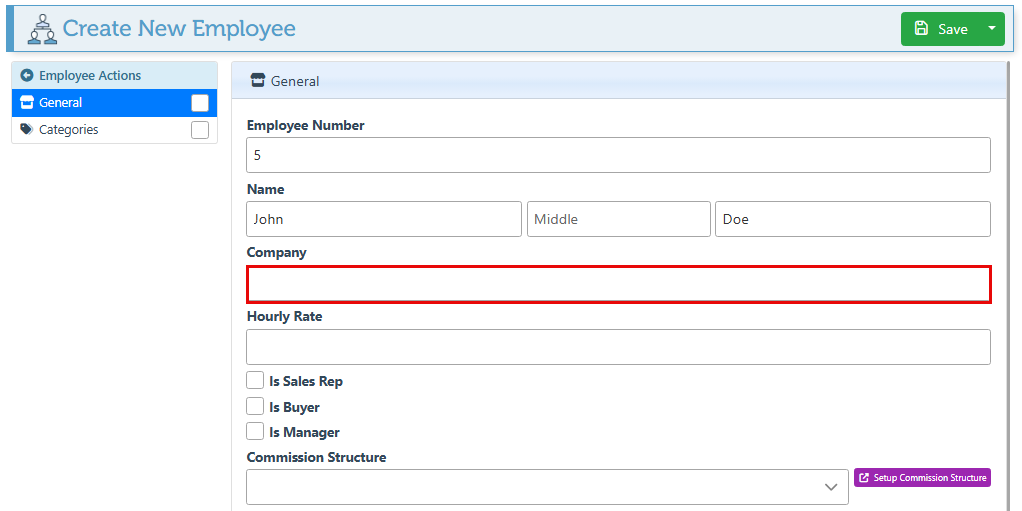The image size is (1022, 511).
Task: Focus the red-outlined Company field
Action: point(618,284)
